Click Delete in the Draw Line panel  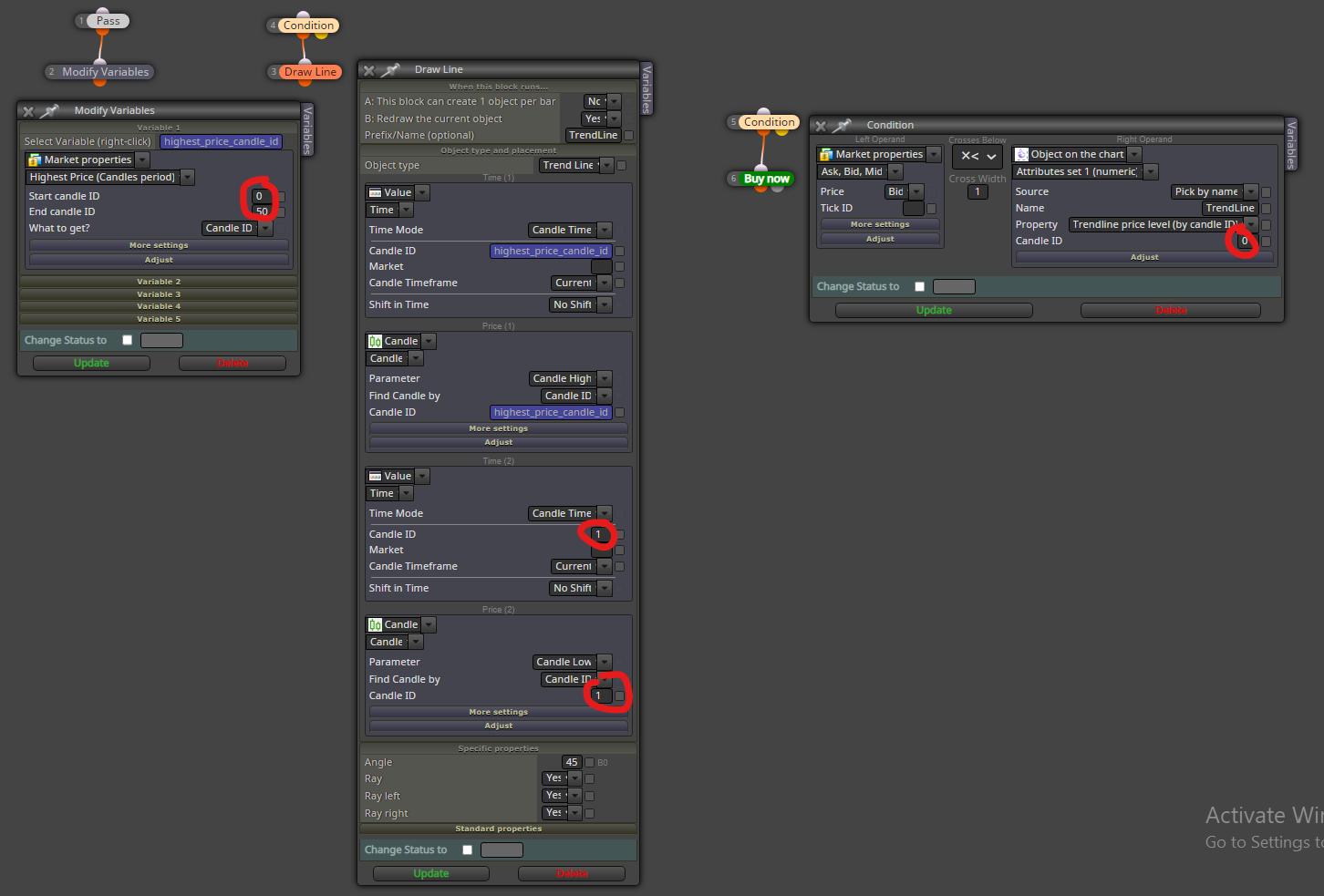572,873
